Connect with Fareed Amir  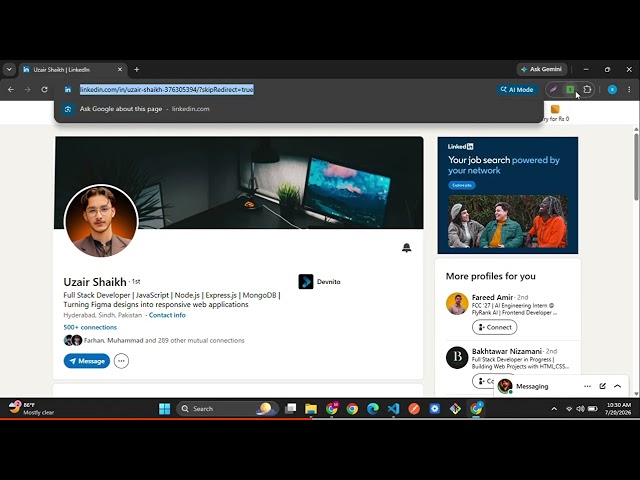tap(494, 327)
